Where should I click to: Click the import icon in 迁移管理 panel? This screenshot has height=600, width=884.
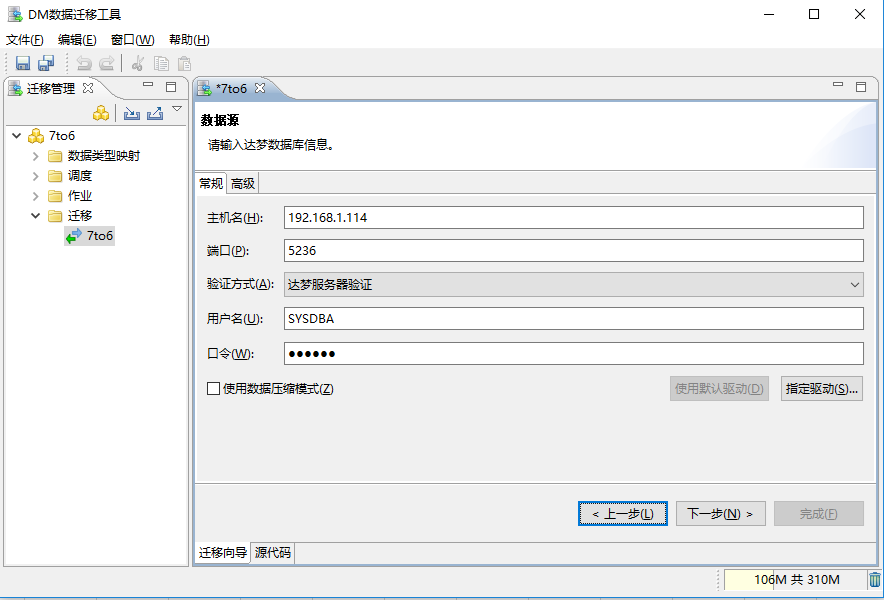[132, 113]
